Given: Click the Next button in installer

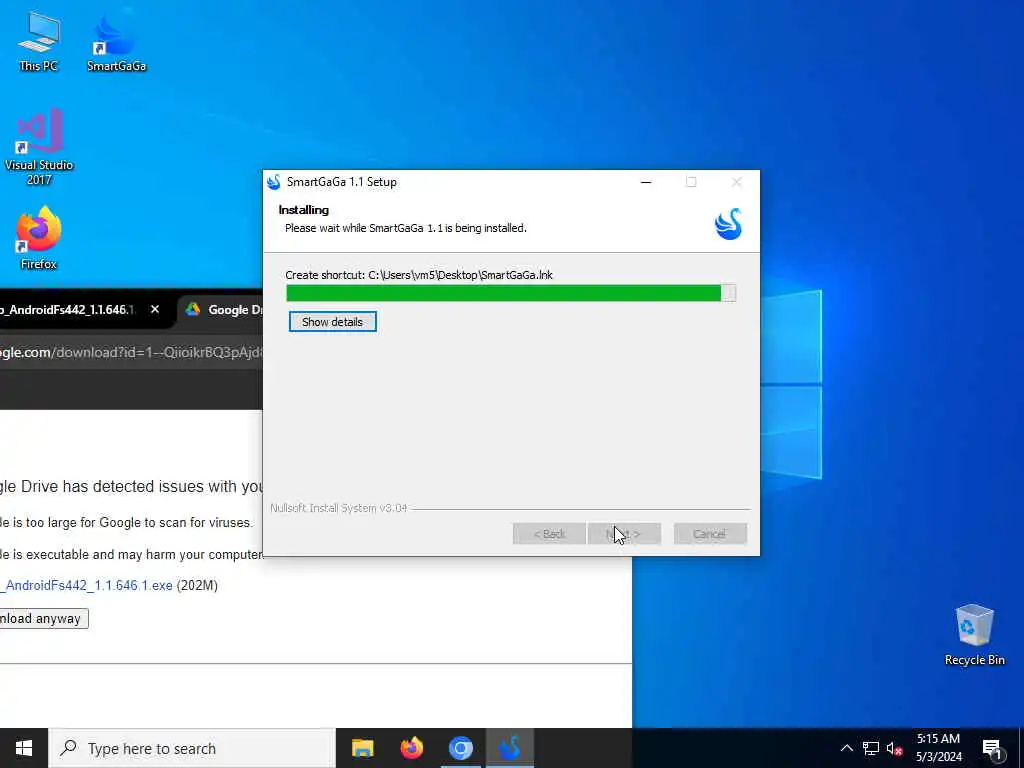Looking at the screenshot, I should point(624,534).
